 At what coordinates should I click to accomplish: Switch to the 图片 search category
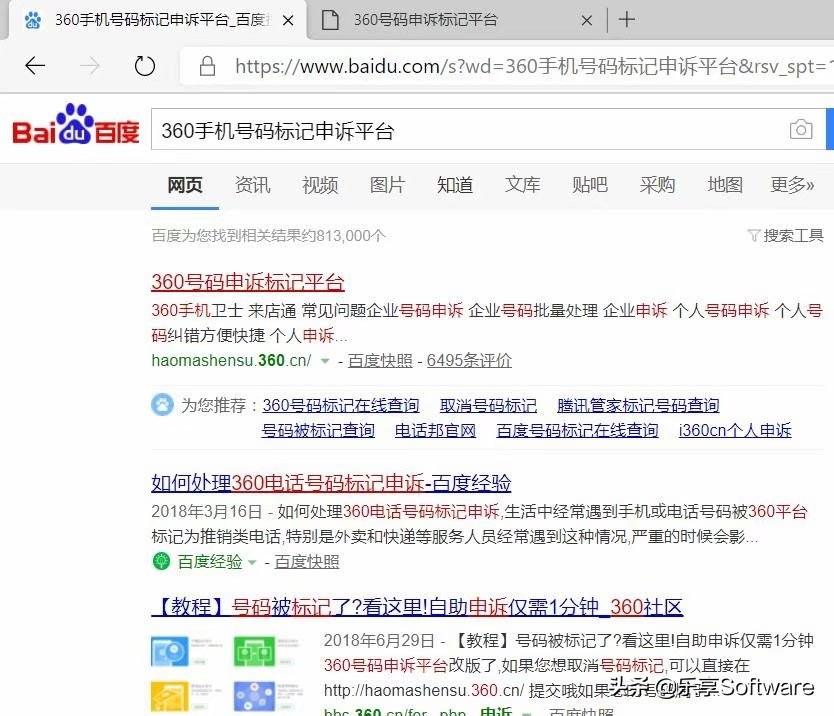[x=387, y=185]
